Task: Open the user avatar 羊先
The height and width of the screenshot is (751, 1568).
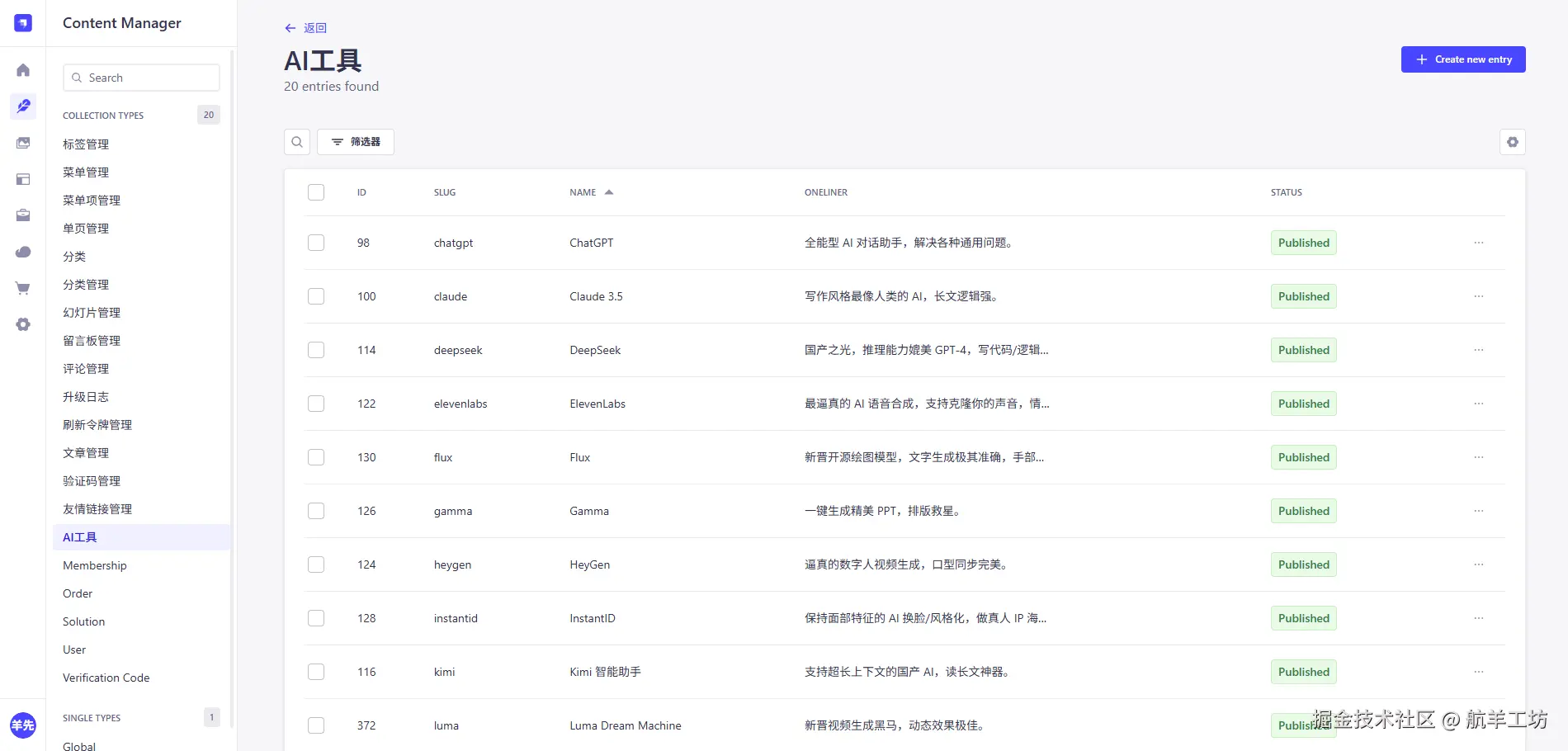Action: [23, 725]
